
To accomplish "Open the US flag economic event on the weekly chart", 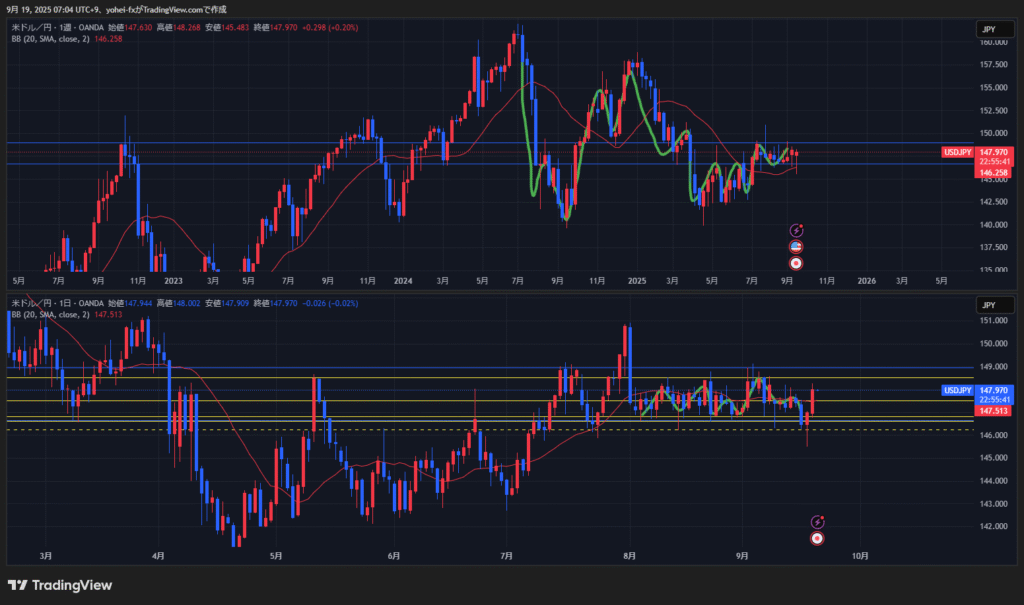I will [x=796, y=247].
